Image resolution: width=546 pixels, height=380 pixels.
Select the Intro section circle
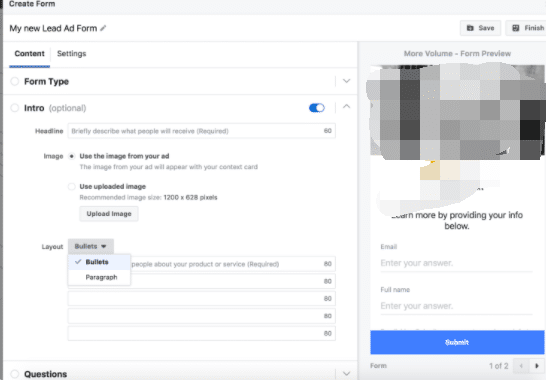pos(15,108)
